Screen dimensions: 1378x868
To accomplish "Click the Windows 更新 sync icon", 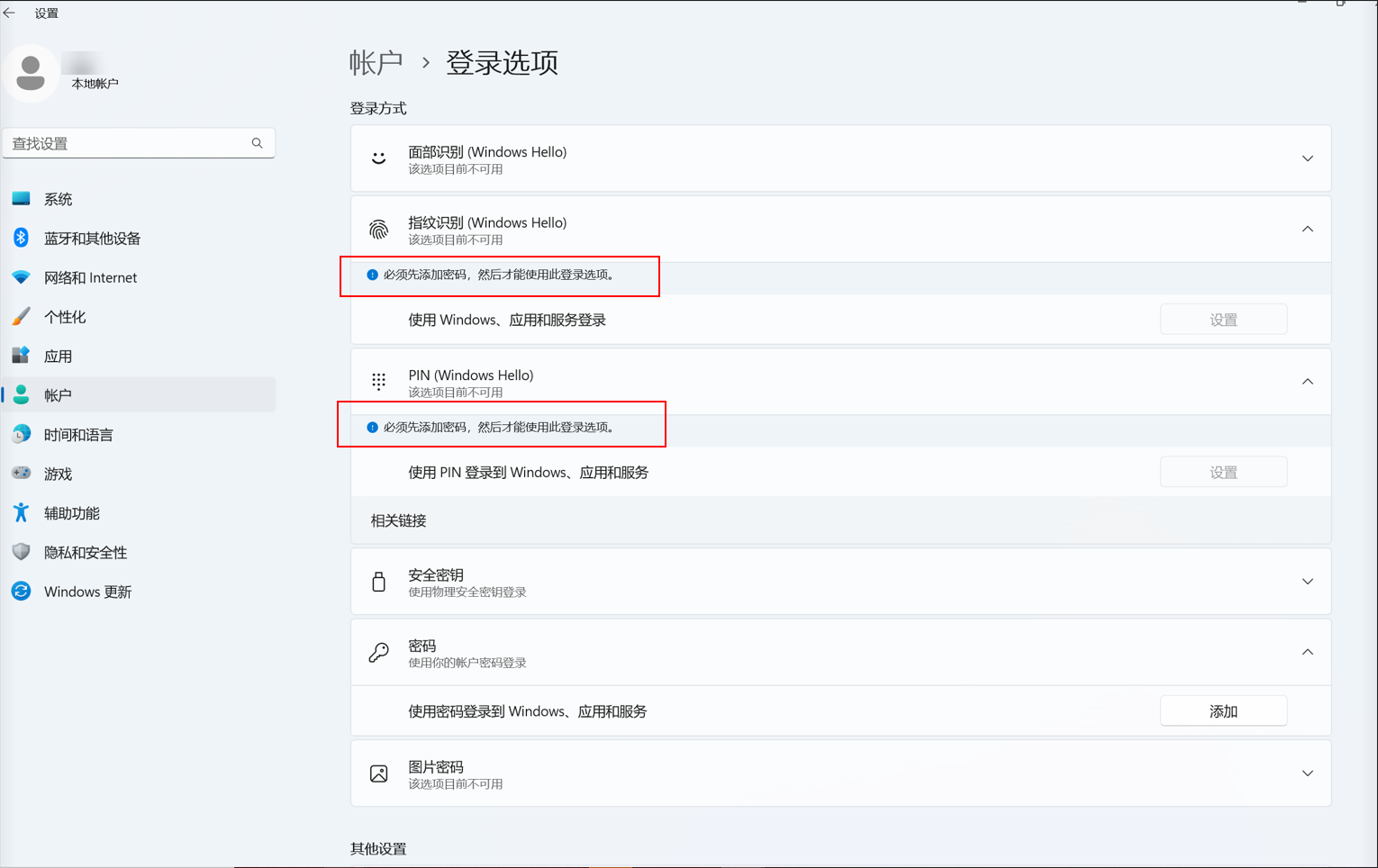I will click(x=21, y=591).
